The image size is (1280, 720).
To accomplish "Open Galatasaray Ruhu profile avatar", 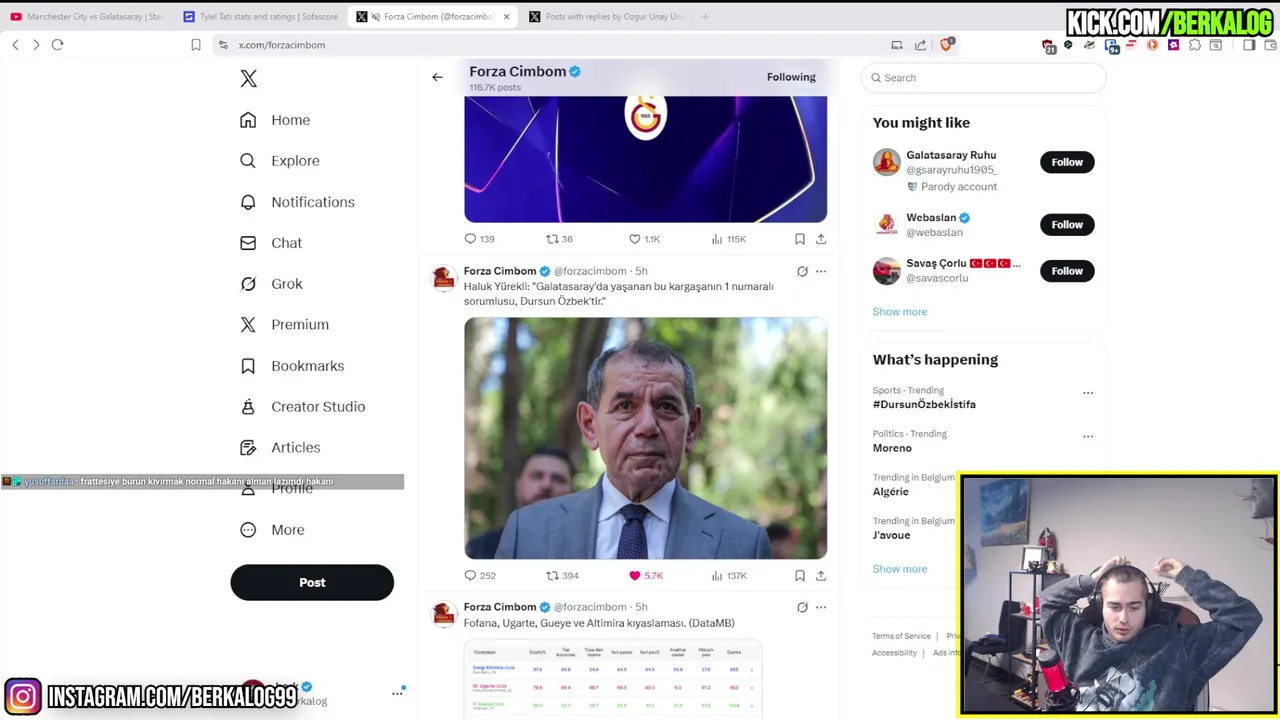I will pos(887,162).
